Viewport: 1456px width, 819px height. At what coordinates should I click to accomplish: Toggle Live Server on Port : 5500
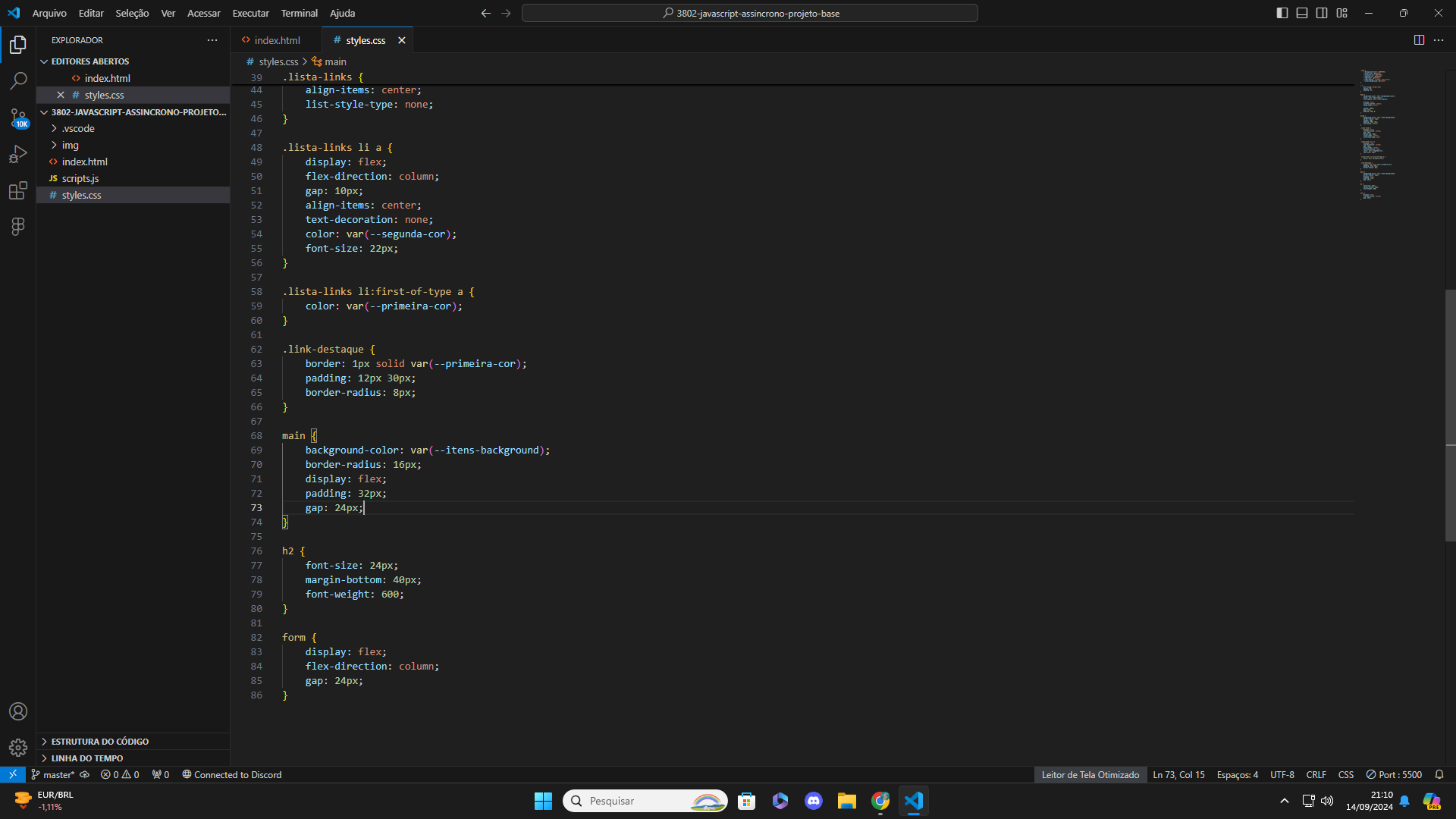(x=1394, y=774)
